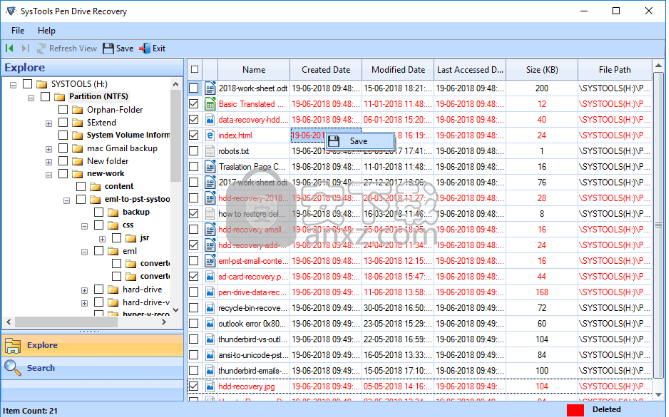Click image icon of outlook error row
The image size is (669, 417).
(210, 324)
